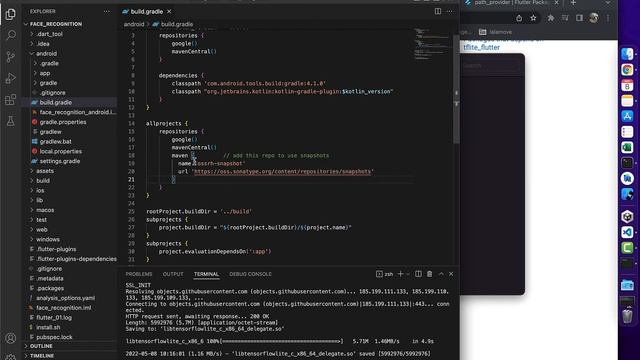Open the Extensions view
This screenshot has height=360, width=640.
point(11,100)
